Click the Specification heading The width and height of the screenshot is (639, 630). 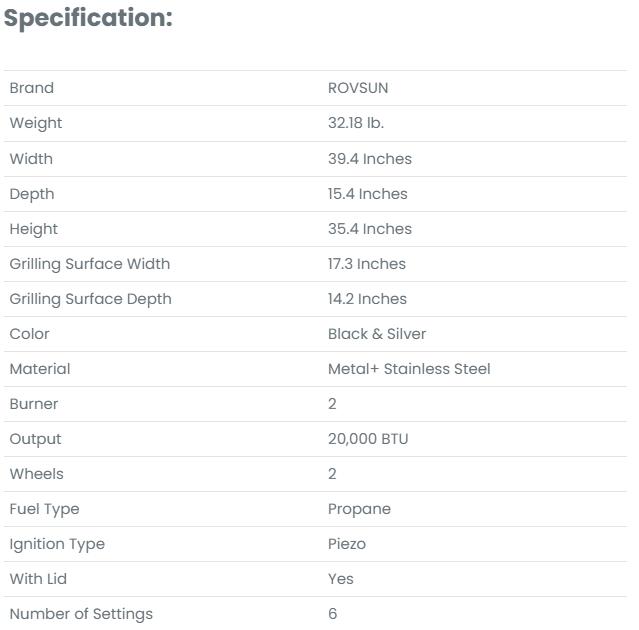click(x=88, y=18)
